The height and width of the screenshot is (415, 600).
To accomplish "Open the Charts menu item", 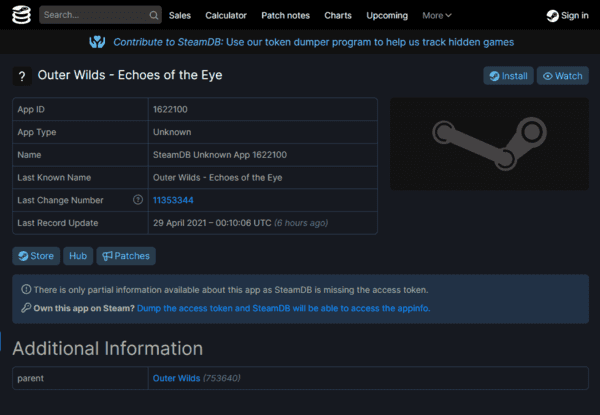I will [x=338, y=16].
